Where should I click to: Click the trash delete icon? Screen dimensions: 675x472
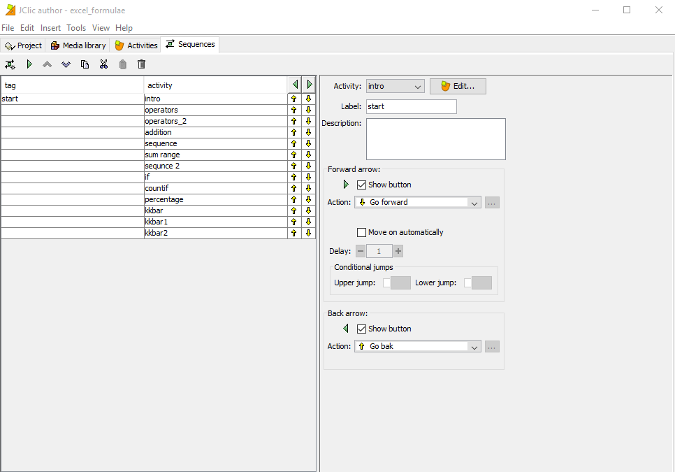click(x=141, y=64)
